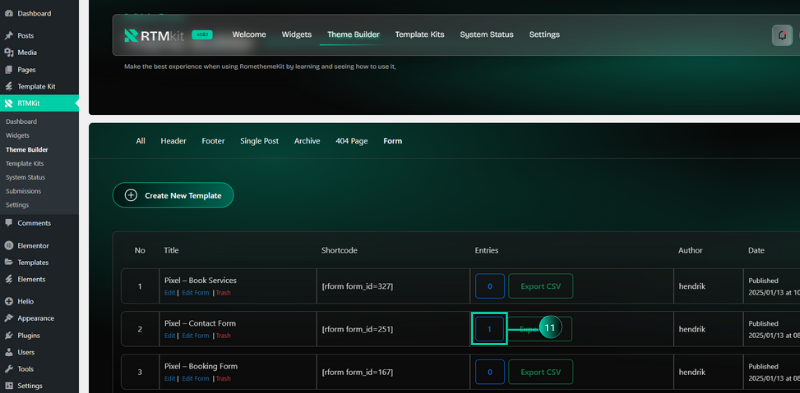Viewport: 800px width, 393px height.
Task: Select the Form filter tab
Action: click(x=393, y=141)
